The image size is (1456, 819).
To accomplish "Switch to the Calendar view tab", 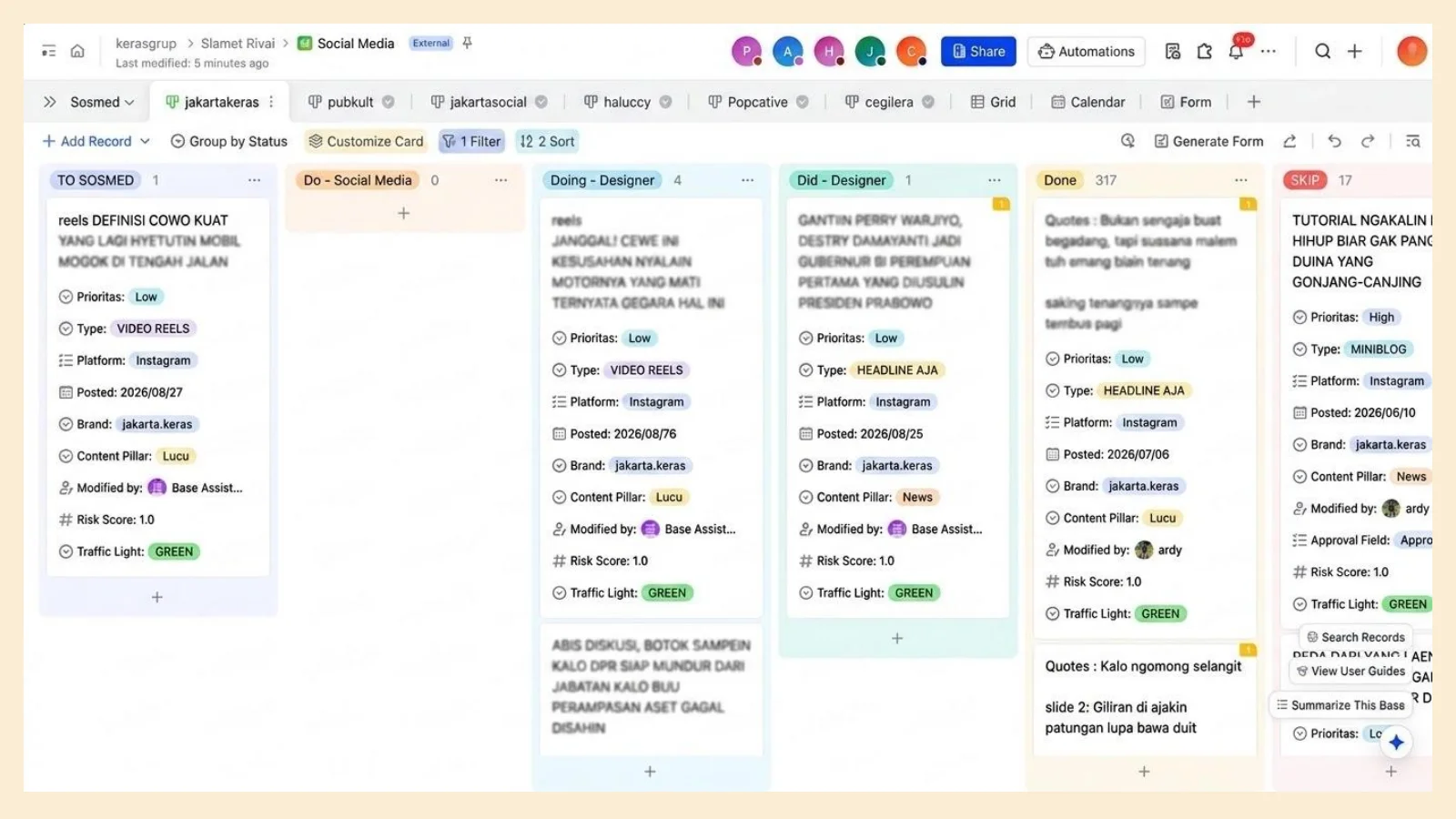I will pos(1087,102).
